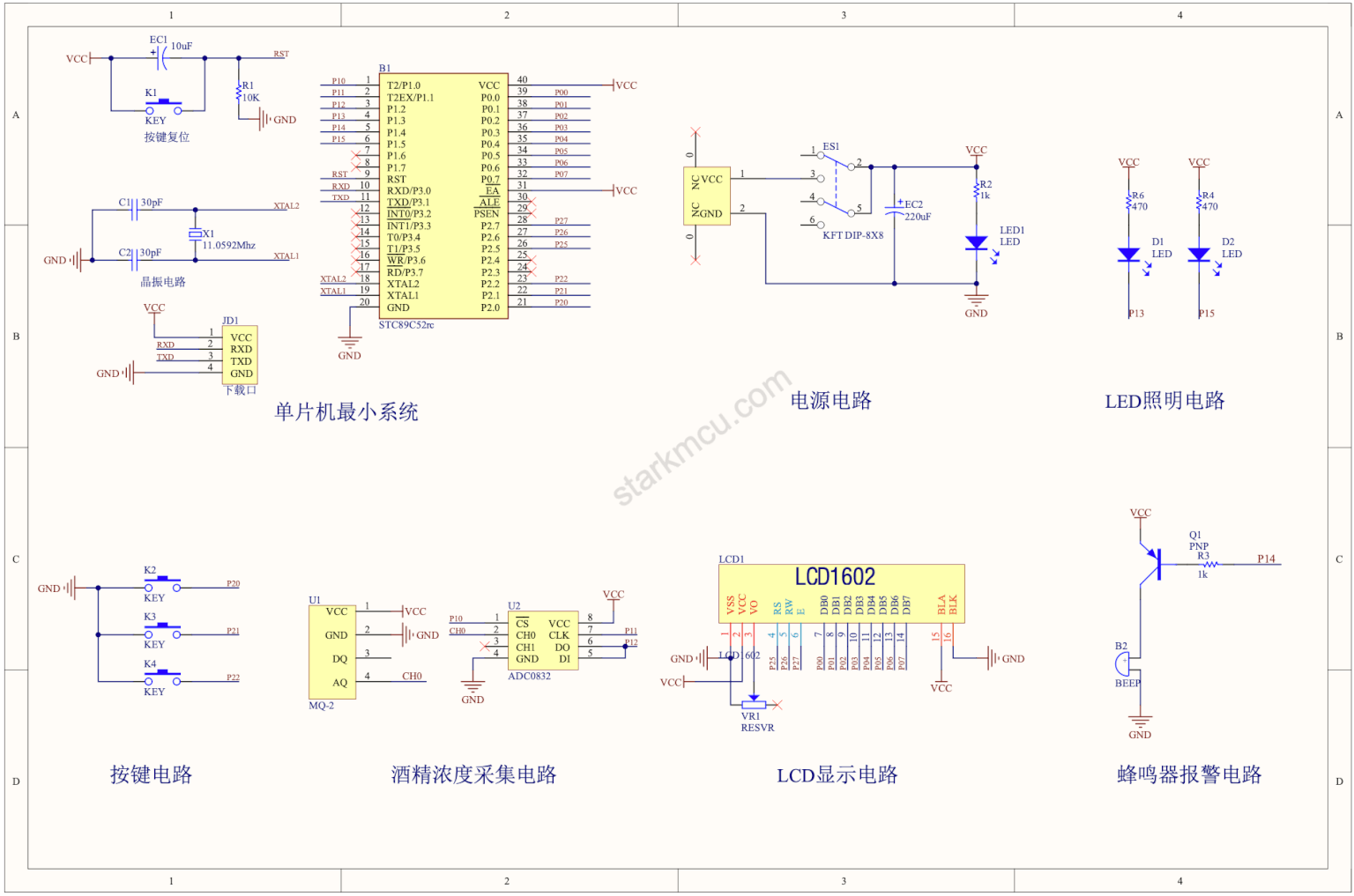Image resolution: width=1354 pixels, height=896 pixels.
Task: Click the 'P21' net label beside K3 key
Action: (233, 632)
